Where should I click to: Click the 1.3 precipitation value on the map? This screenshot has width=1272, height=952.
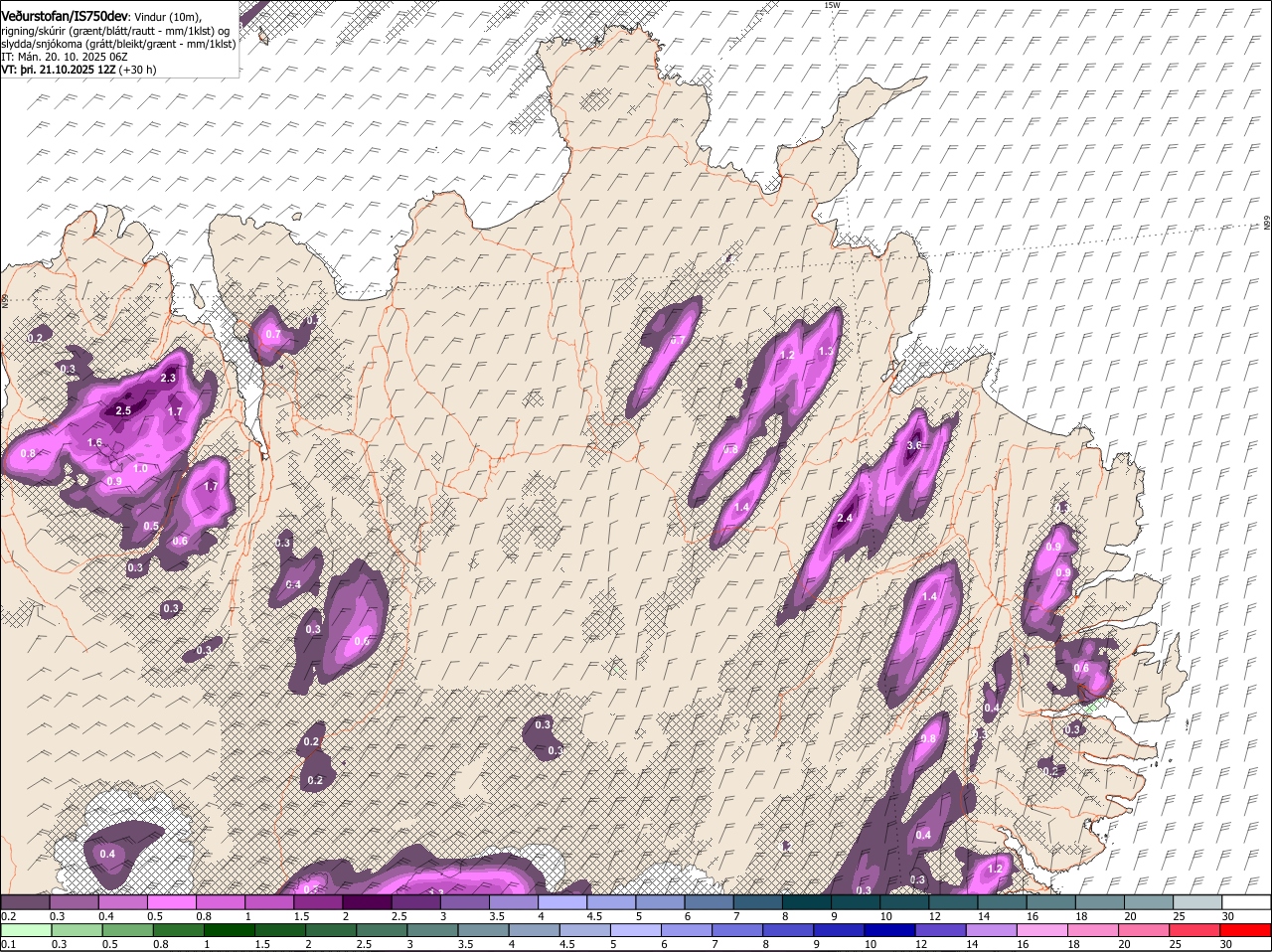pos(825,352)
